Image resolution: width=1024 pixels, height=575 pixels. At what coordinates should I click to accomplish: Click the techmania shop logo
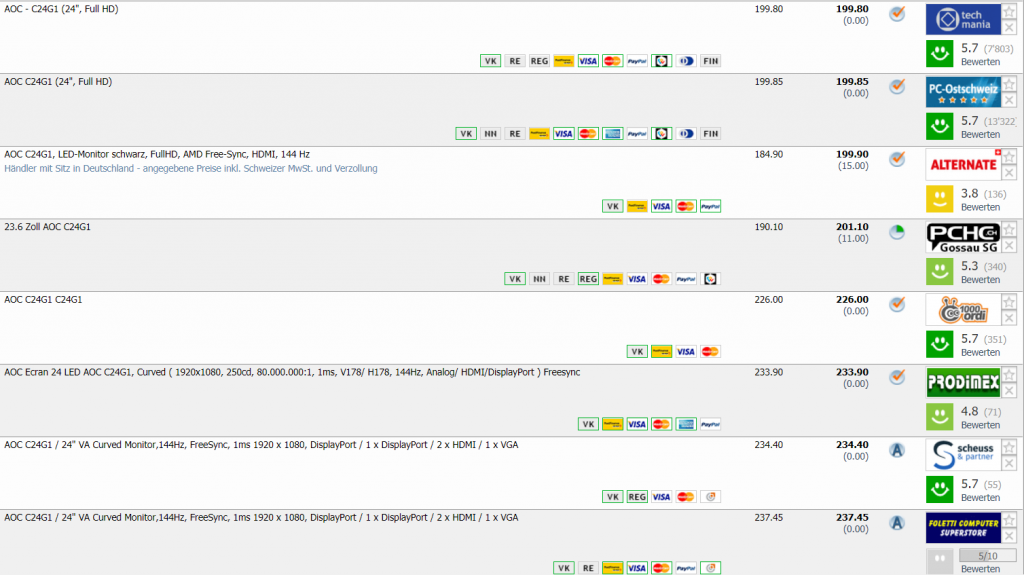click(963, 19)
